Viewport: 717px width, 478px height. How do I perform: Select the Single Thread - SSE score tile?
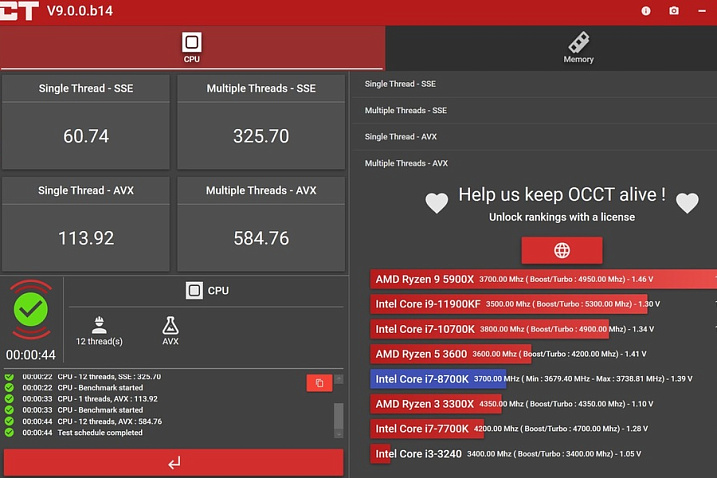86,122
